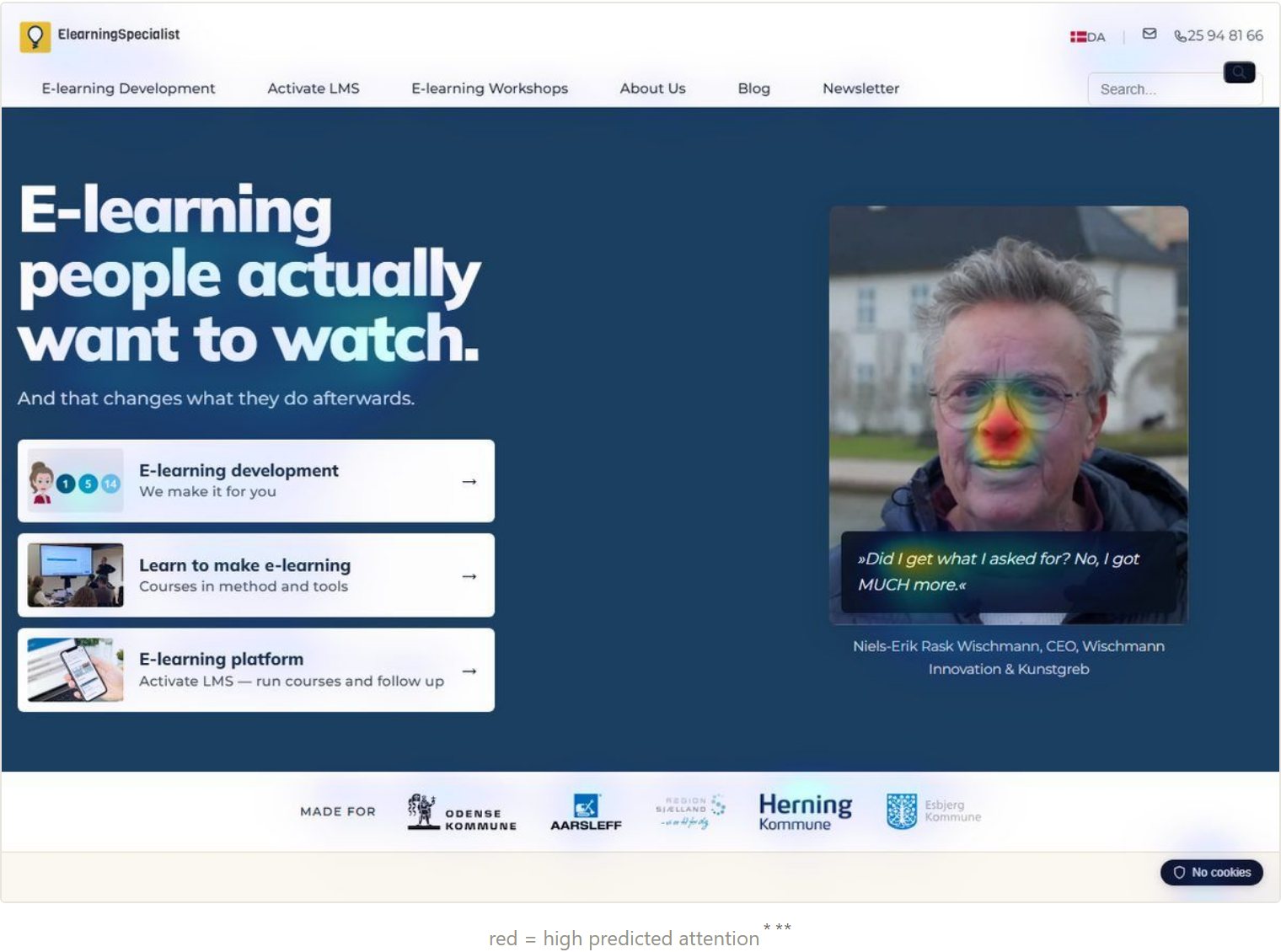This screenshot has width=1281, height=952.
Task: Click arrow on Learn to make e-learning card
Action: click(469, 576)
